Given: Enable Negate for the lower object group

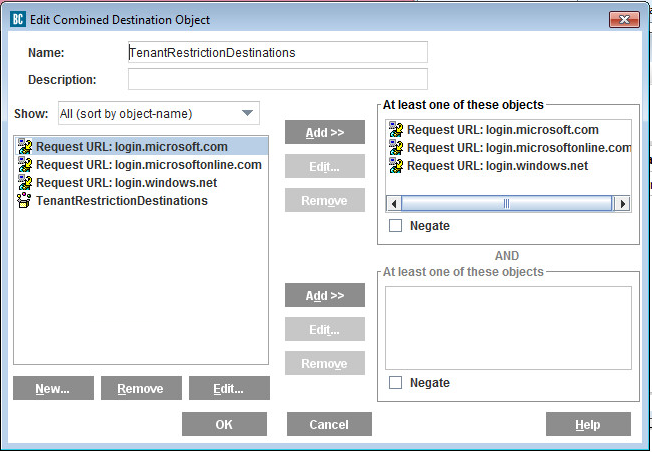Looking at the screenshot, I should tap(395, 383).
